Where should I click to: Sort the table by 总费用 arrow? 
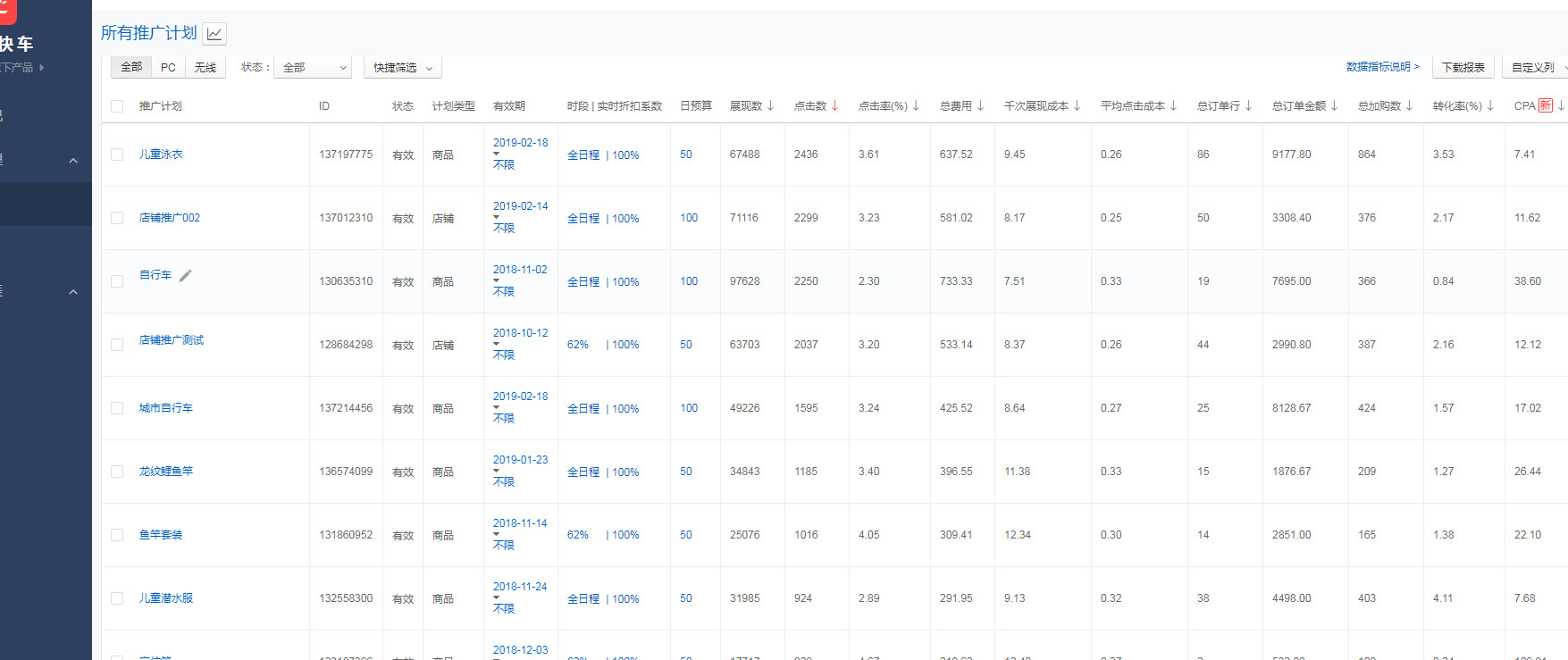(980, 105)
